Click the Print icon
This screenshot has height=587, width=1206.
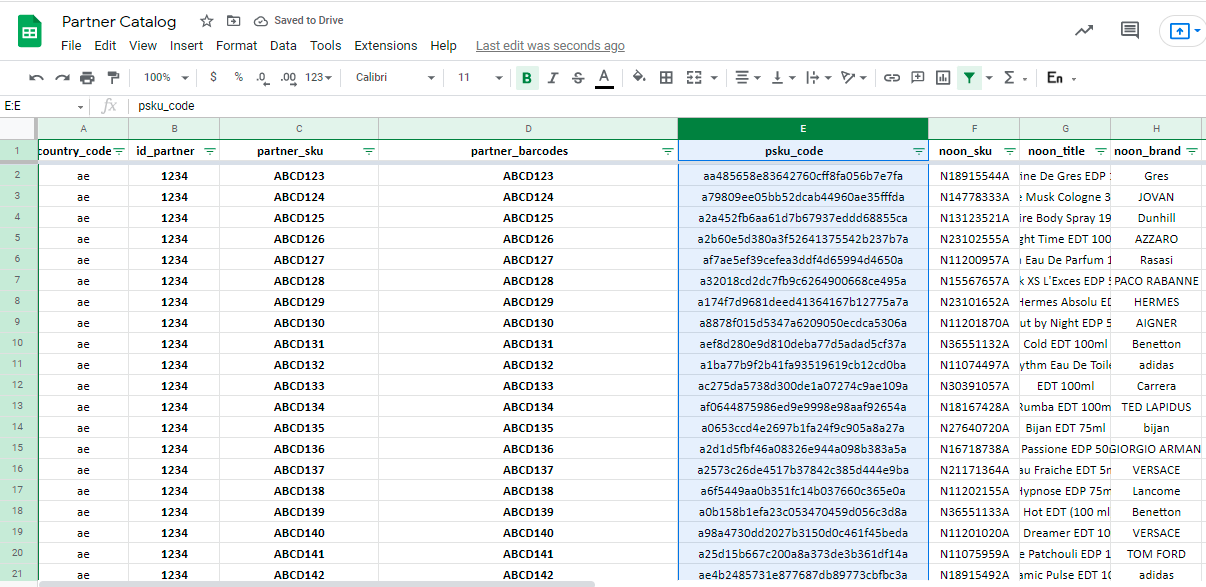(87, 78)
